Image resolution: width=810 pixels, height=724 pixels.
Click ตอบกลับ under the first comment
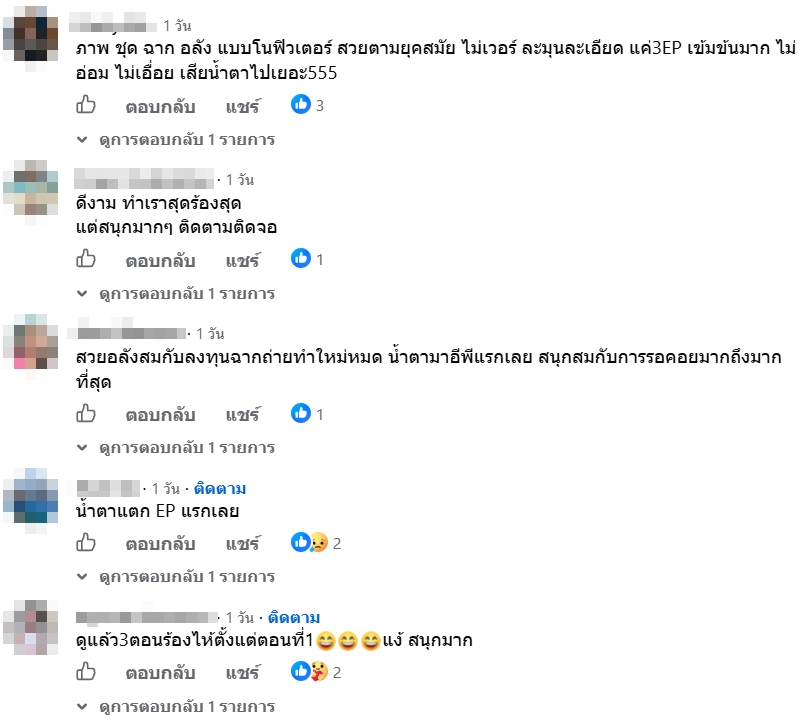[x=160, y=106]
